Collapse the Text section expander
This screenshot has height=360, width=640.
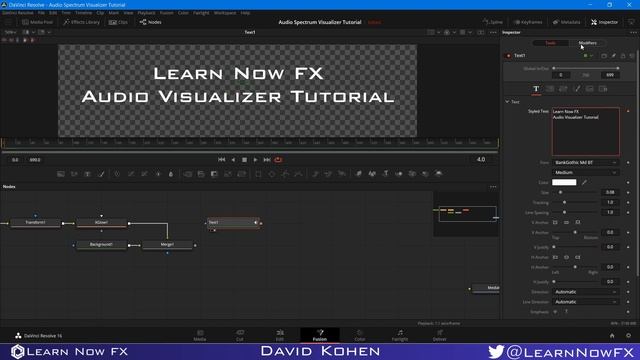click(507, 102)
